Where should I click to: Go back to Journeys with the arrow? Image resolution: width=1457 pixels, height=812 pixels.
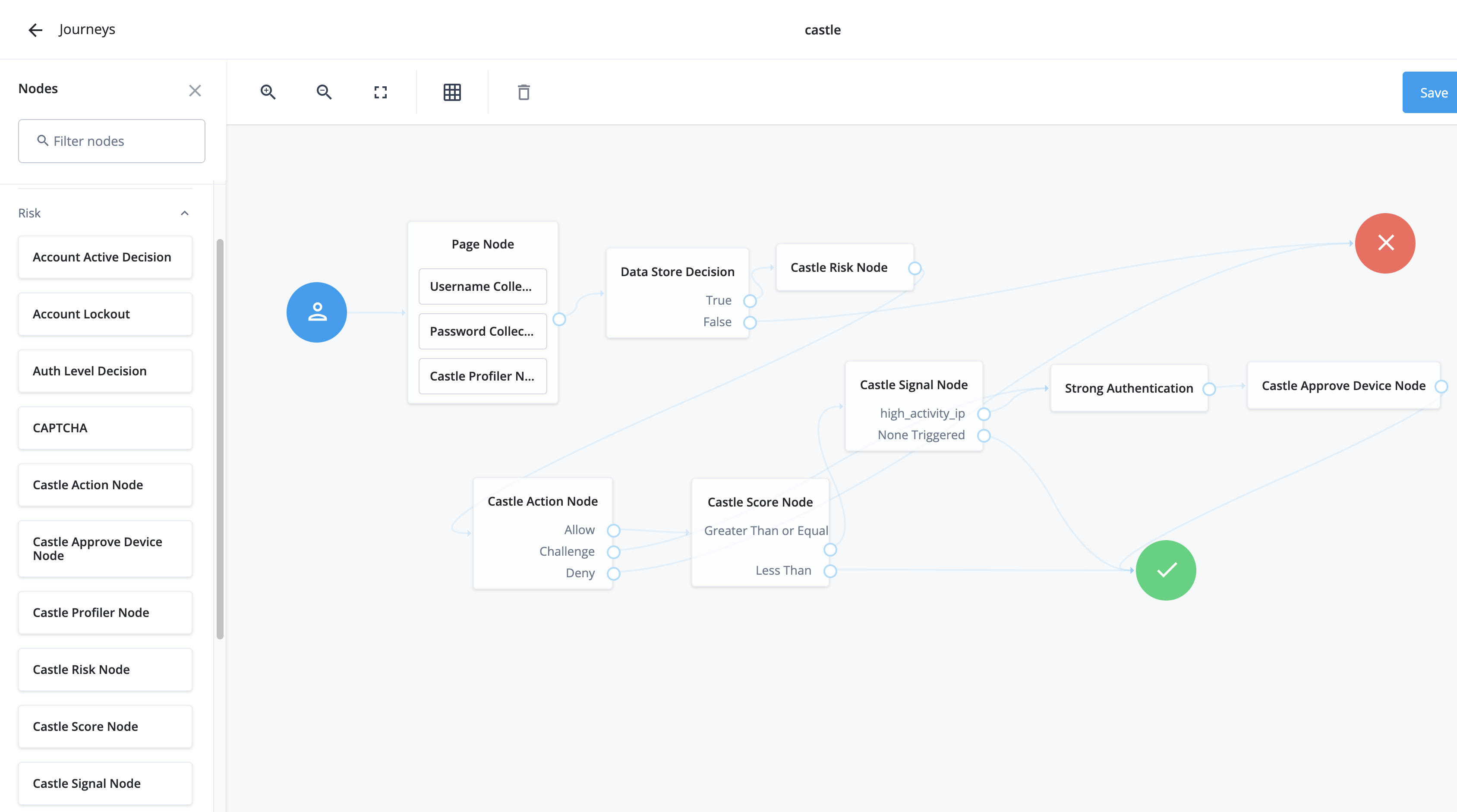point(35,30)
